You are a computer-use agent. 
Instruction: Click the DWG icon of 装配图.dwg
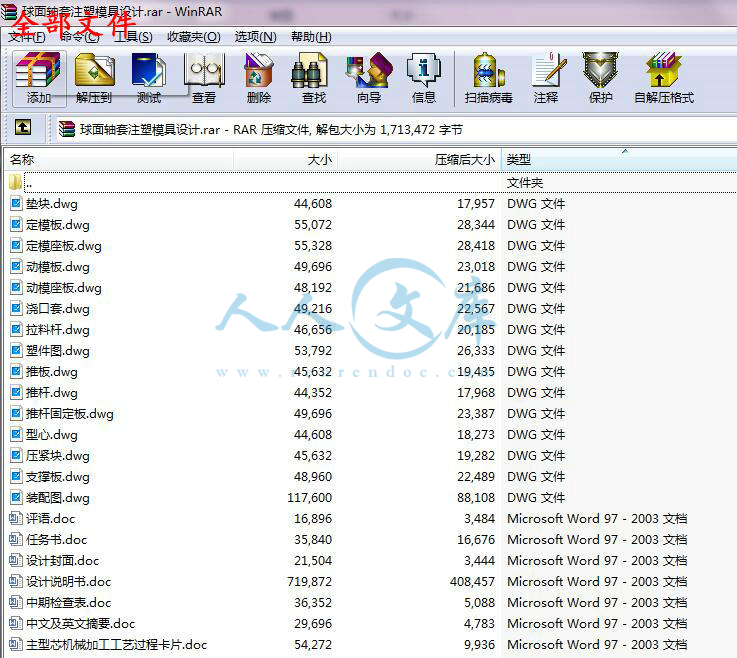(16, 497)
